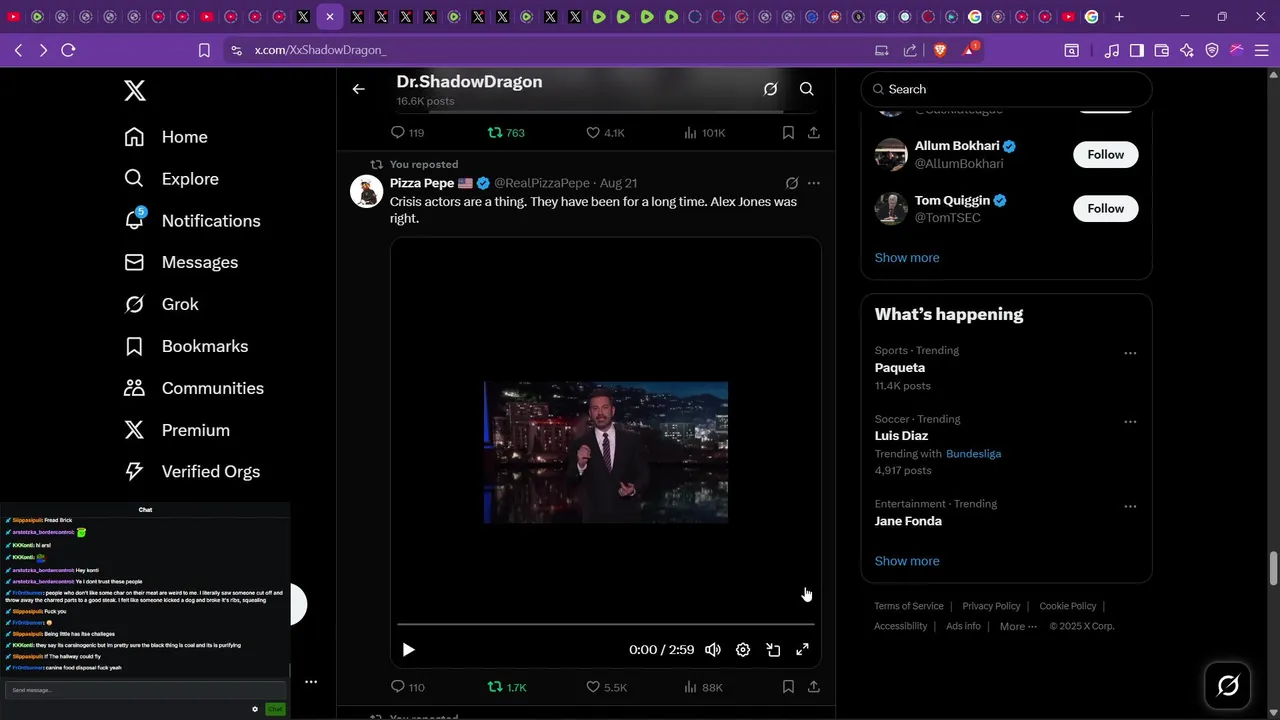Bookmark the Pizza Pepe post
The image size is (1280, 720).
pyautogui.click(x=788, y=687)
